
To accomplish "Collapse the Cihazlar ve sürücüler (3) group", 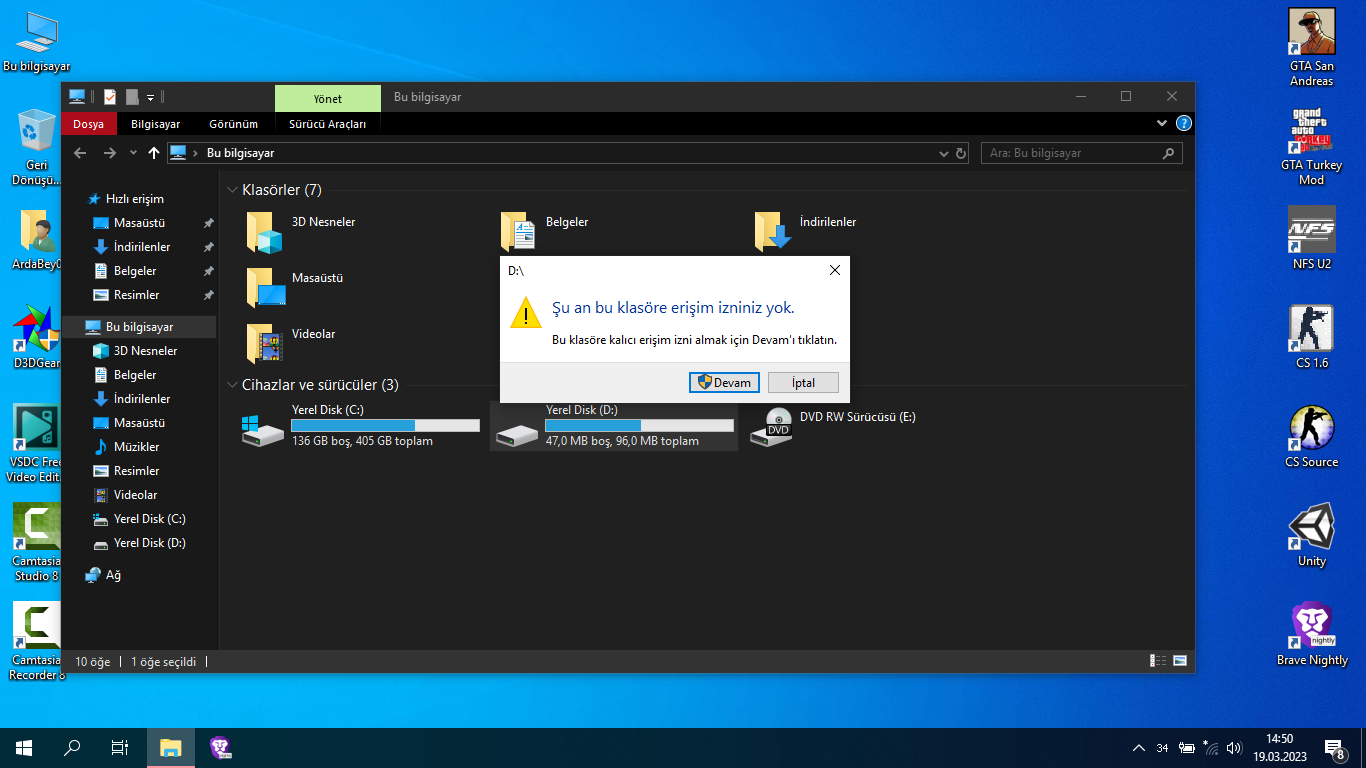I will 232,385.
